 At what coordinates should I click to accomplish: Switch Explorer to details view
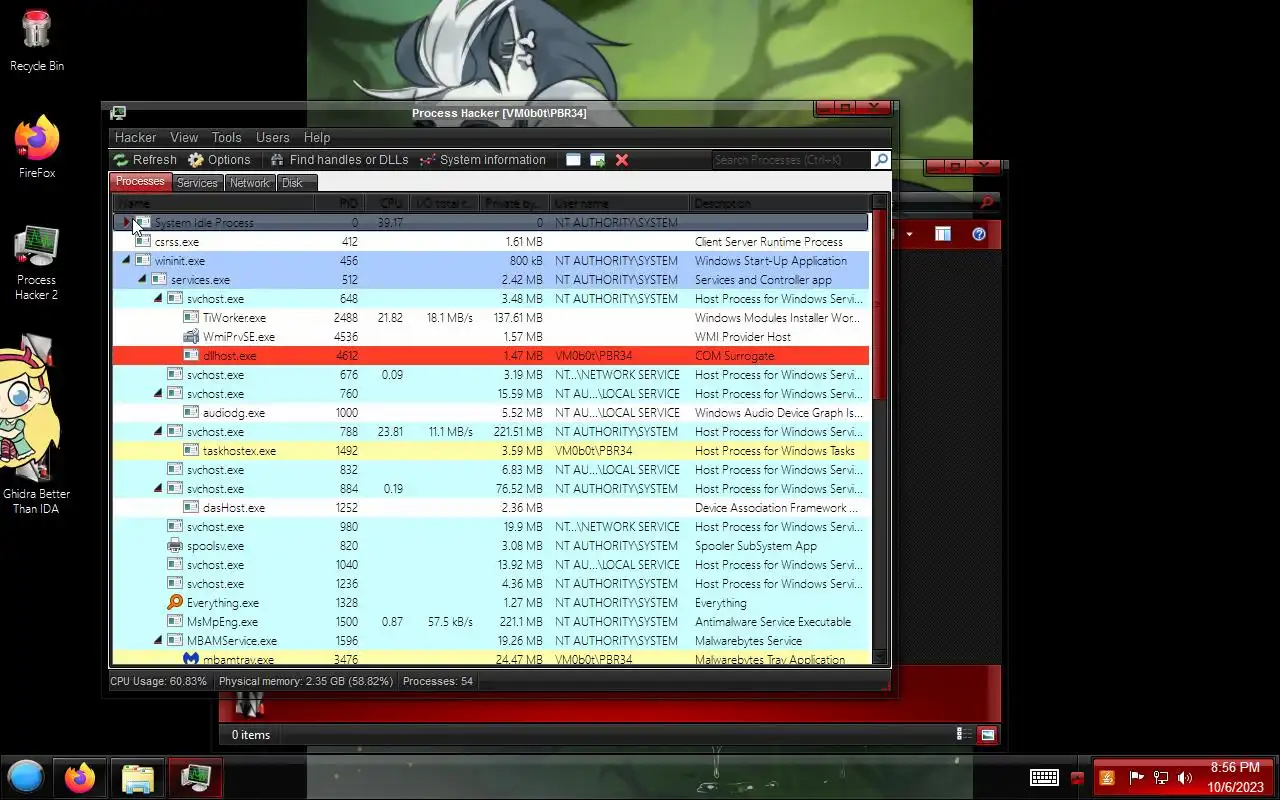965,735
